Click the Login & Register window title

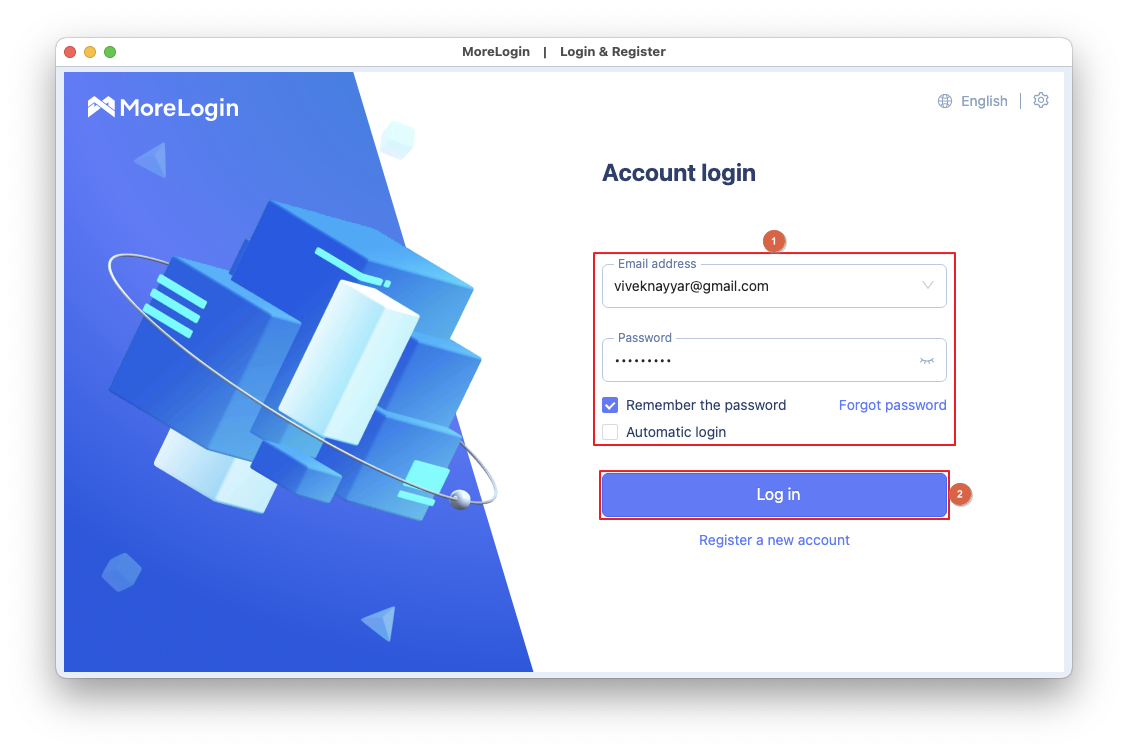click(x=612, y=52)
